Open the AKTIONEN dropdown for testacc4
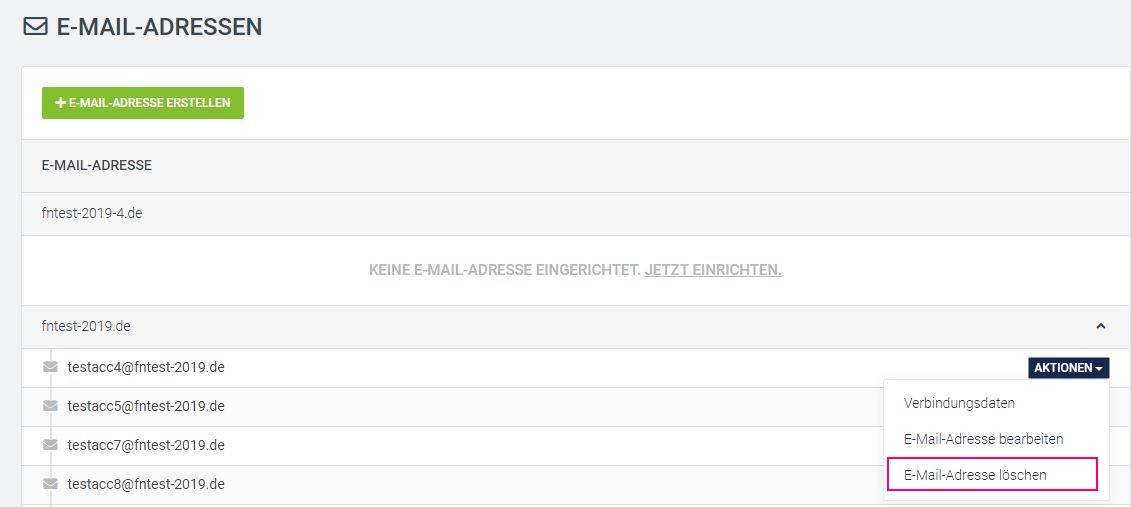 click(1068, 368)
